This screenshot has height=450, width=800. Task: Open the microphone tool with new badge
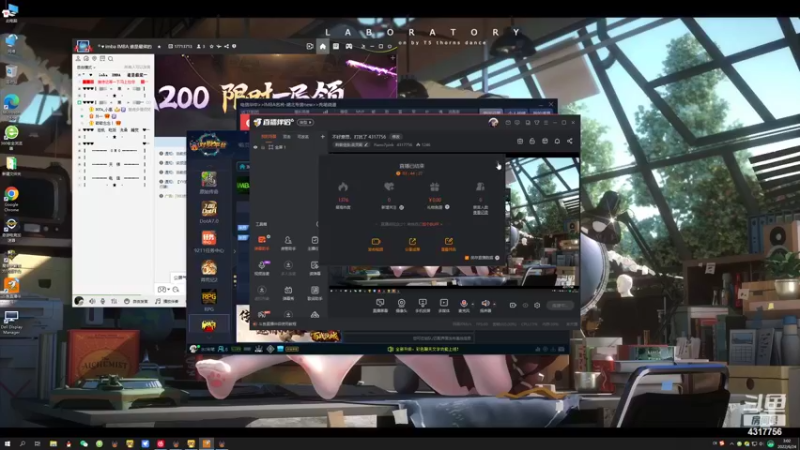click(x=262, y=266)
